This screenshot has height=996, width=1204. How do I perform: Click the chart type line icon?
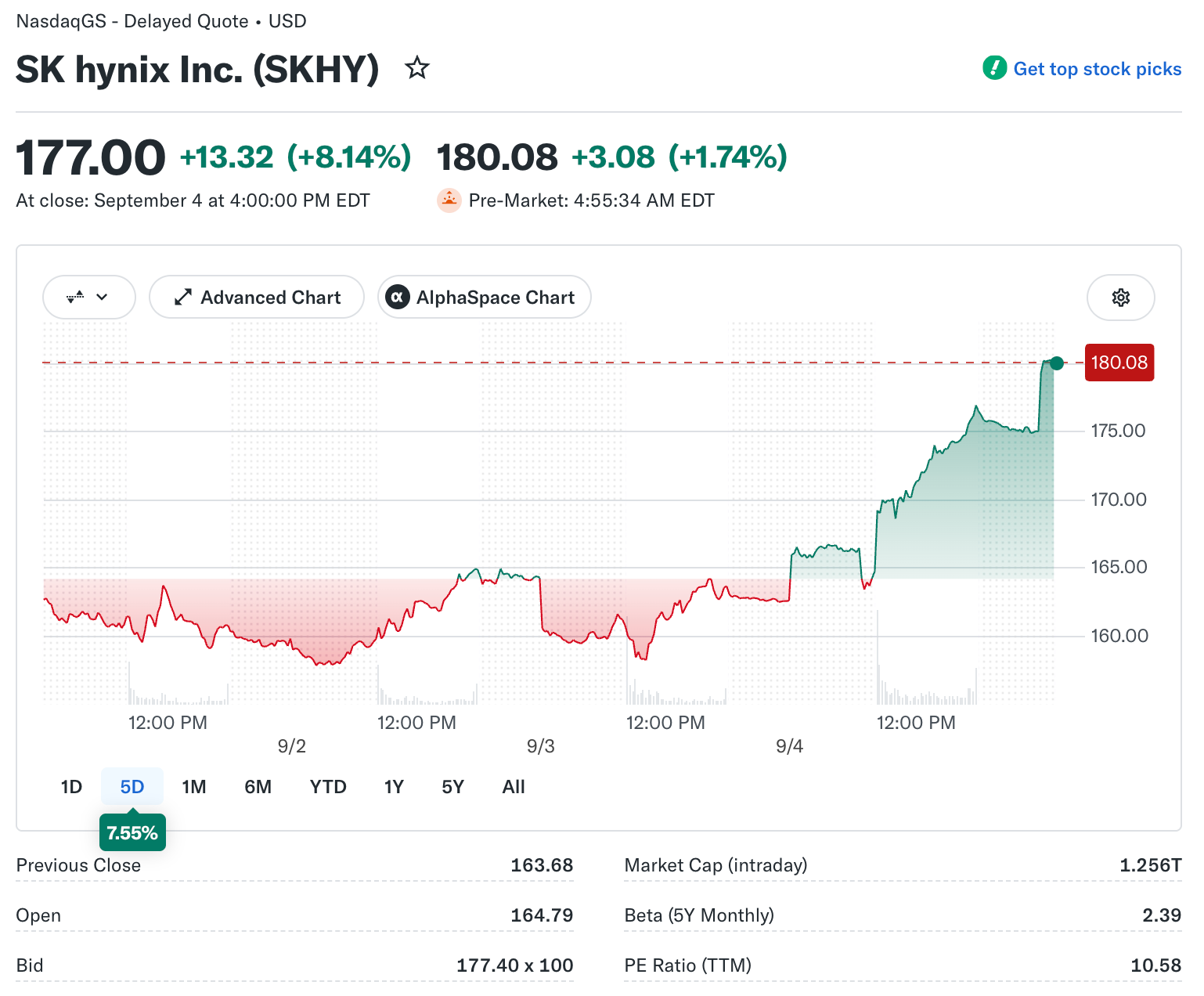tap(75, 298)
